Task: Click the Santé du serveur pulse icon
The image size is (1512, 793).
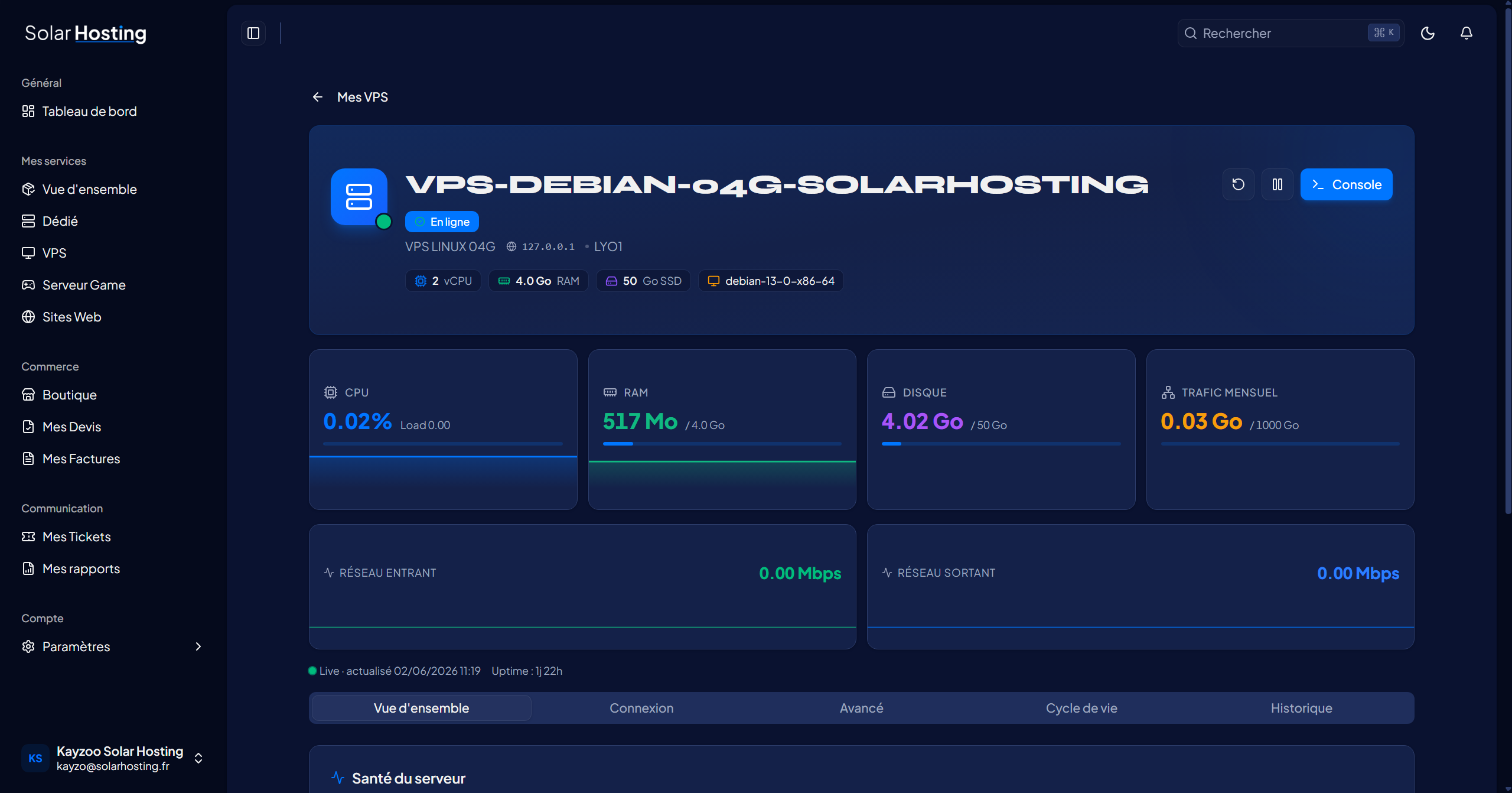Action: pos(338,778)
